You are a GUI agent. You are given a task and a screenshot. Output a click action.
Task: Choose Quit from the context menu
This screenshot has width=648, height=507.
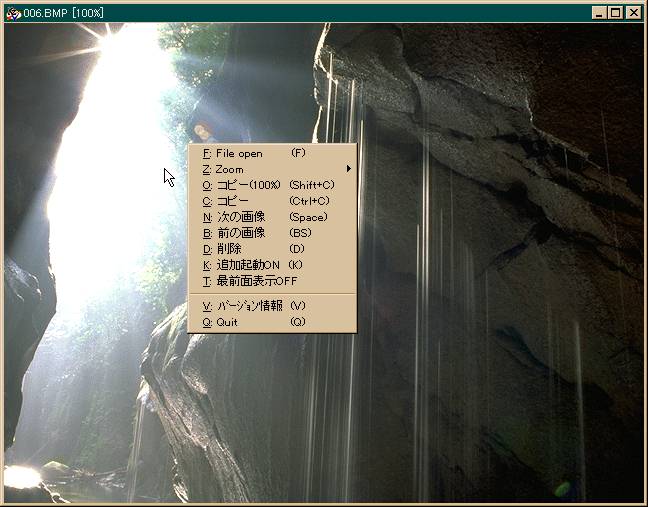tap(272, 322)
